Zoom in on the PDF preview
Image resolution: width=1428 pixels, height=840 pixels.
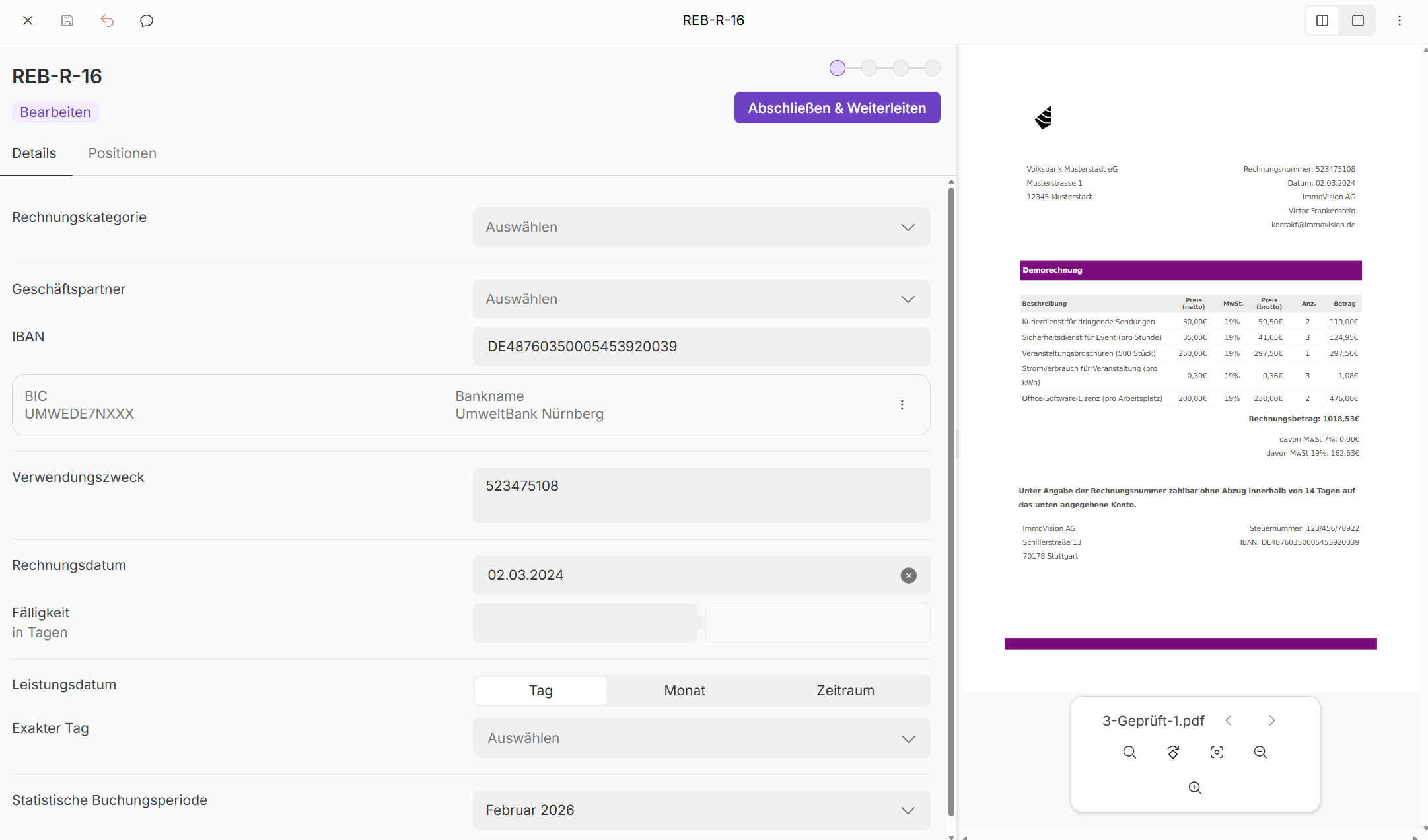tap(1195, 788)
